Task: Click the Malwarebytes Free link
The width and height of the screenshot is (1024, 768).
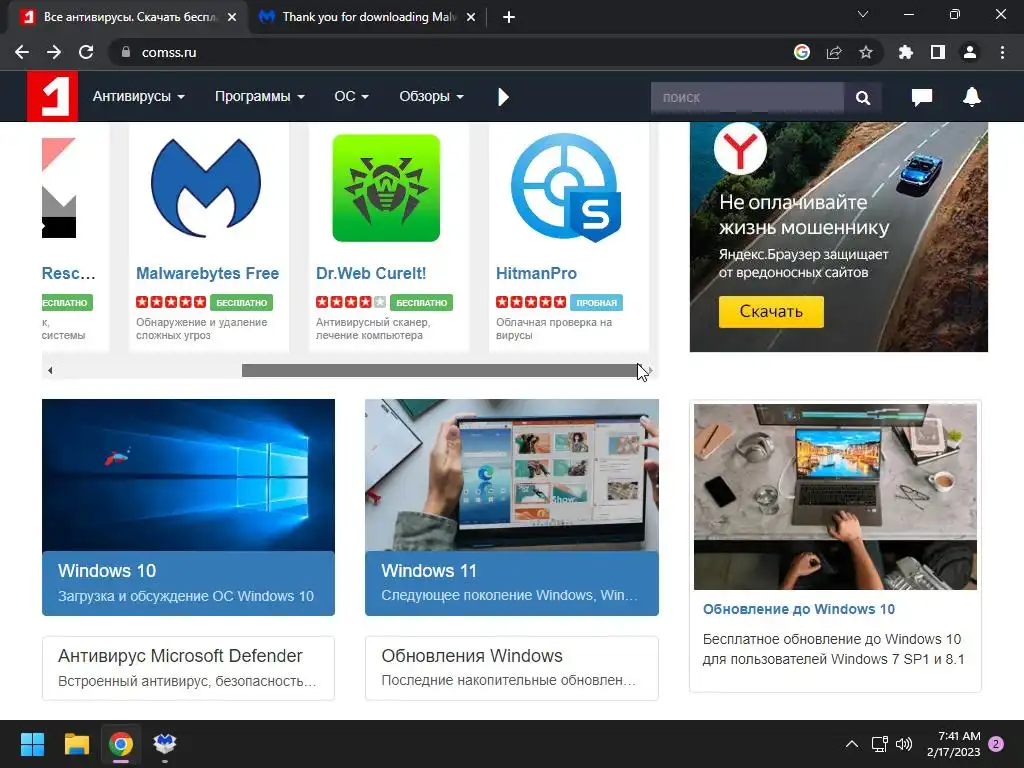Action: [x=207, y=274]
